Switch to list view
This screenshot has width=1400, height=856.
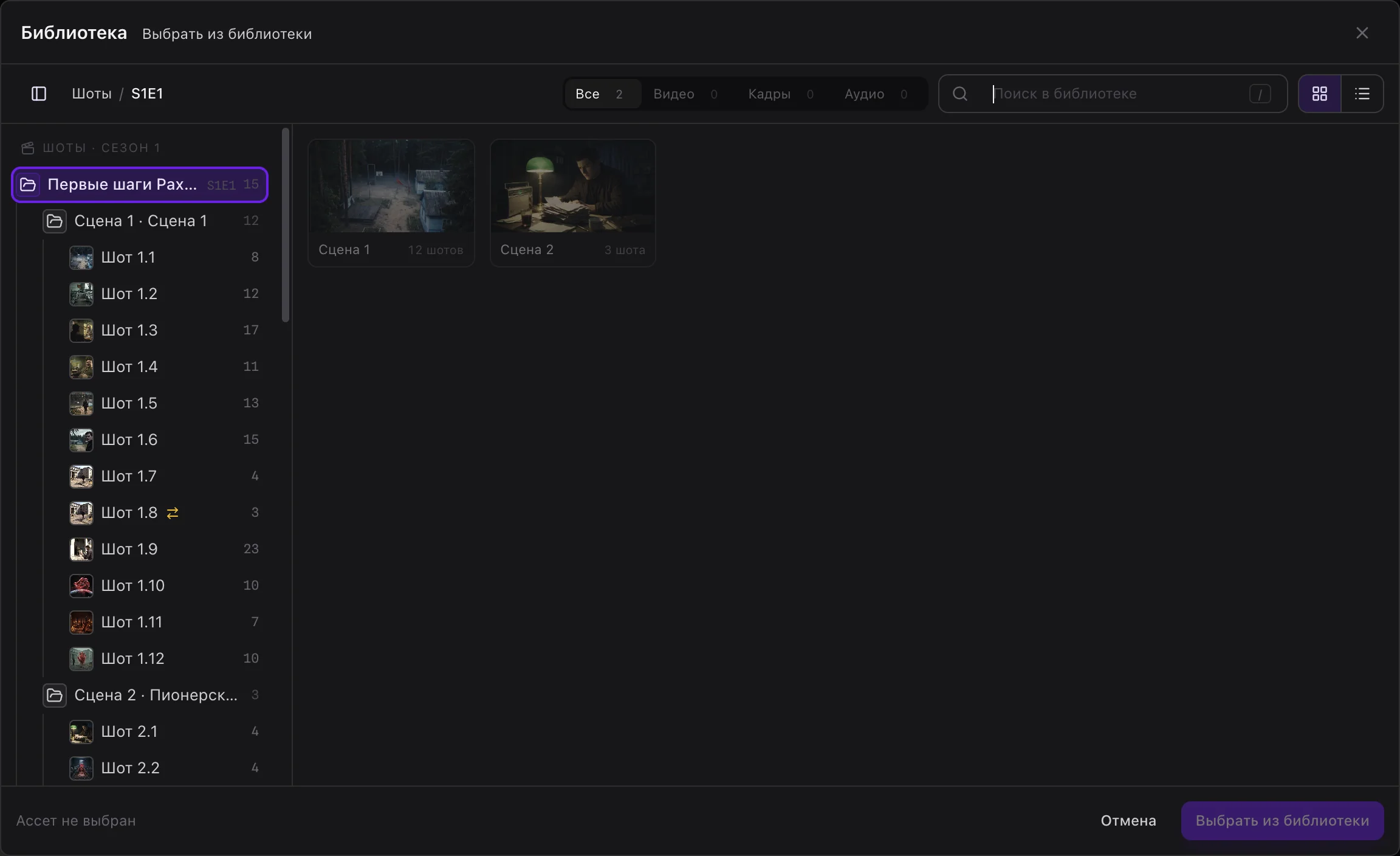click(x=1362, y=94)
